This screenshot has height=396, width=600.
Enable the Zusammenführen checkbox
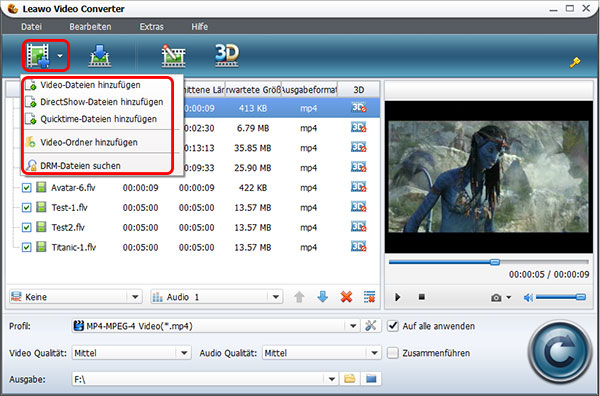pos(393,353)
